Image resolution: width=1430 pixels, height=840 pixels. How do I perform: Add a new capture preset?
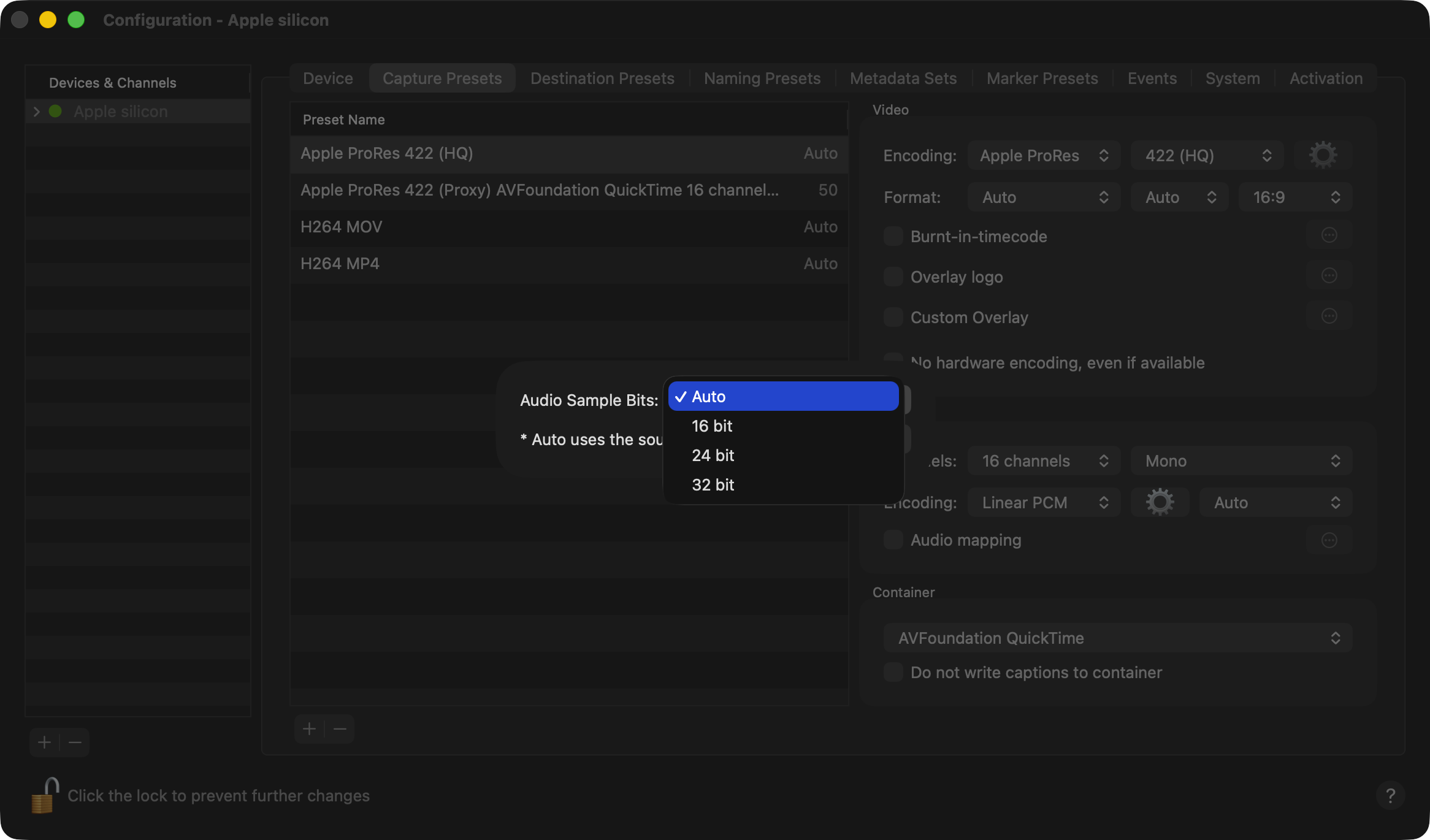pos(310,729)
